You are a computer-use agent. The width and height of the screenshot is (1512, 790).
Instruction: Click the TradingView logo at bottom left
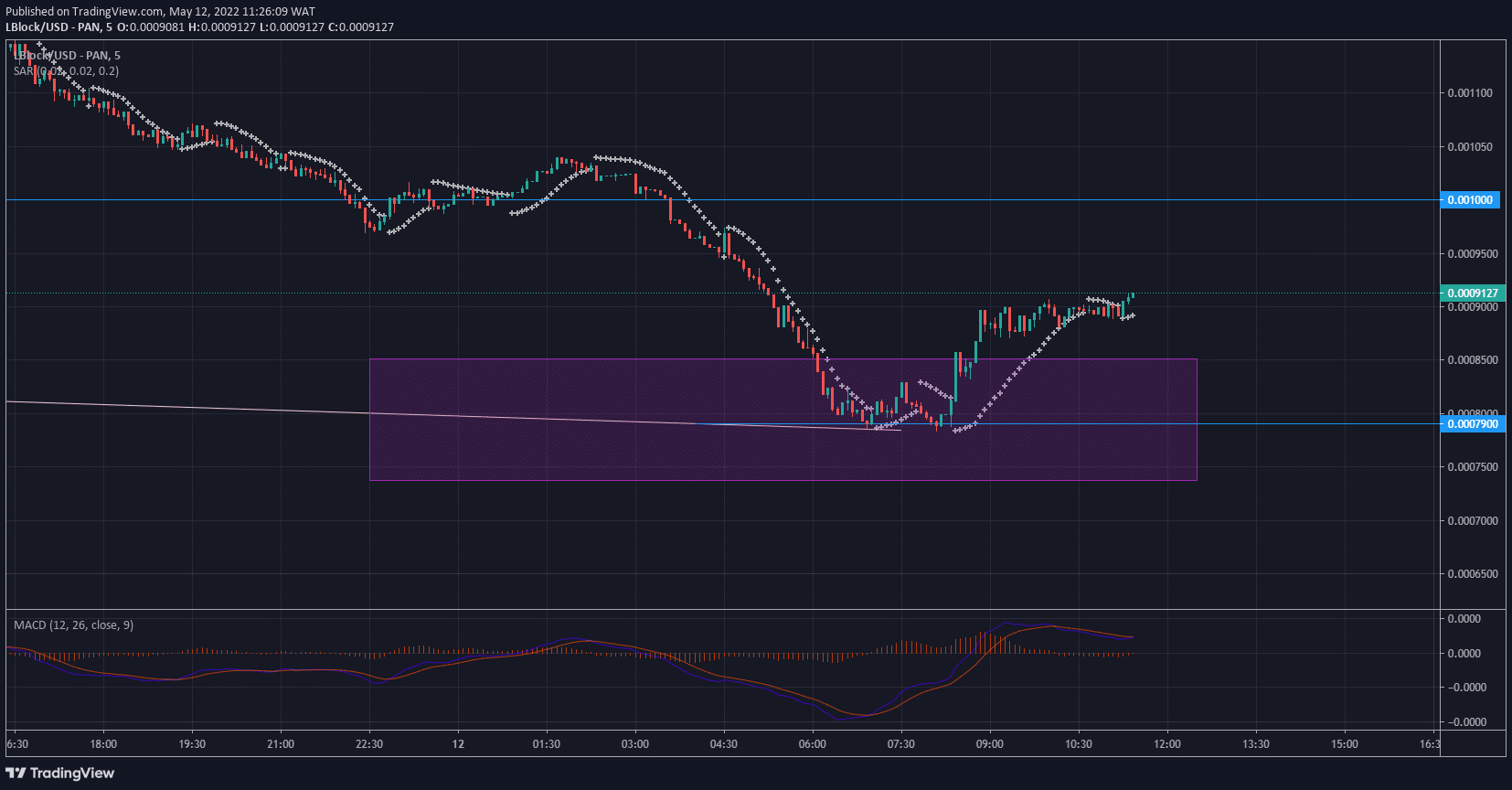[x=60, y=774]
